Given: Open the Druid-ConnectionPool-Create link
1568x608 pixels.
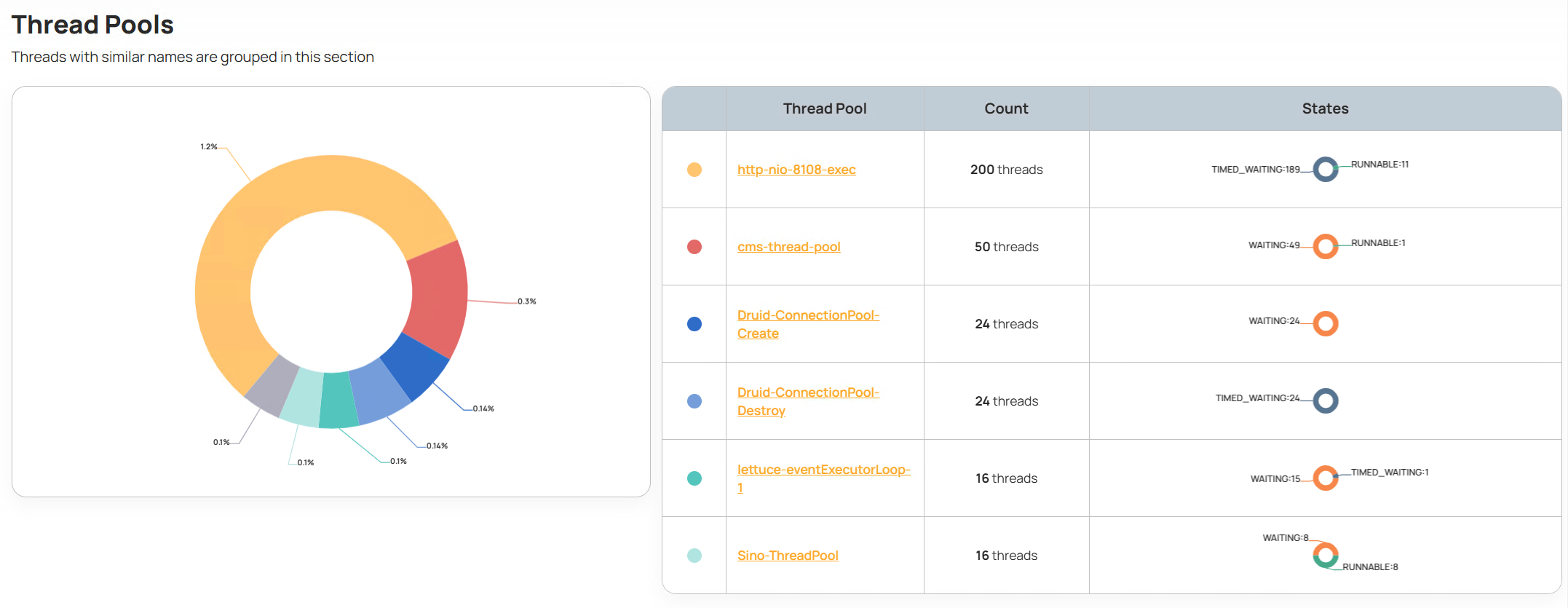Looking at the screenshot, I should point(807,316).
